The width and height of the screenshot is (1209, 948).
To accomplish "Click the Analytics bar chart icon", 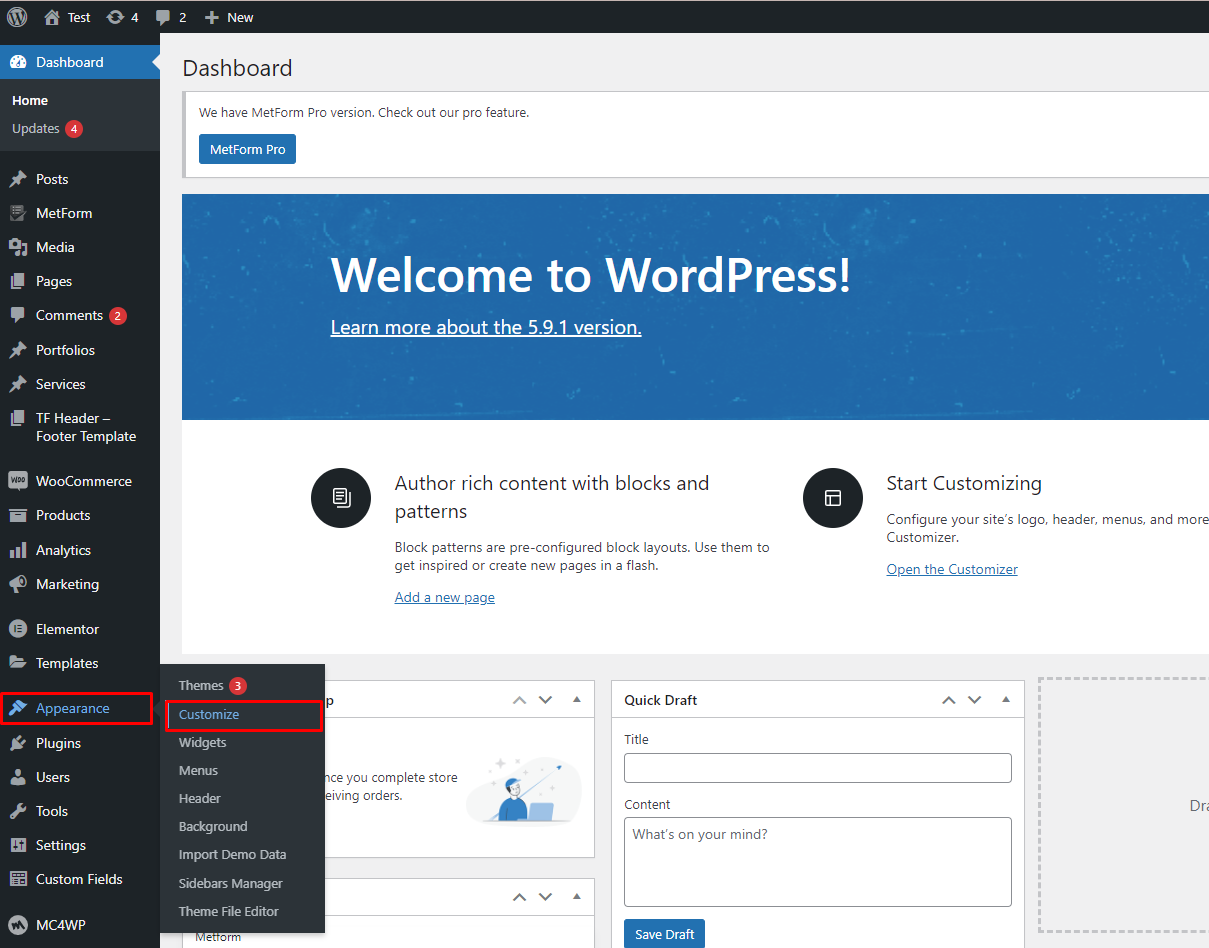I will coord(18,550).
